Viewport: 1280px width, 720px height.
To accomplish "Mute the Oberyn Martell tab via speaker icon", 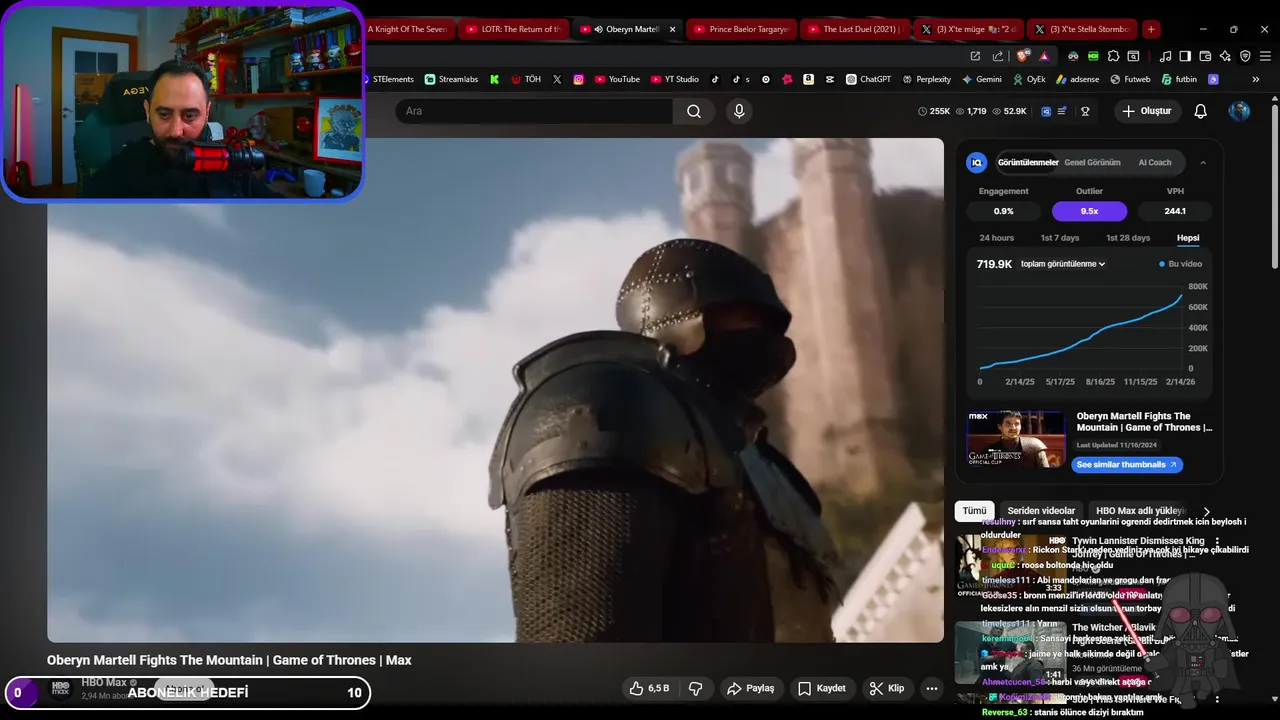I will point(598,29).
